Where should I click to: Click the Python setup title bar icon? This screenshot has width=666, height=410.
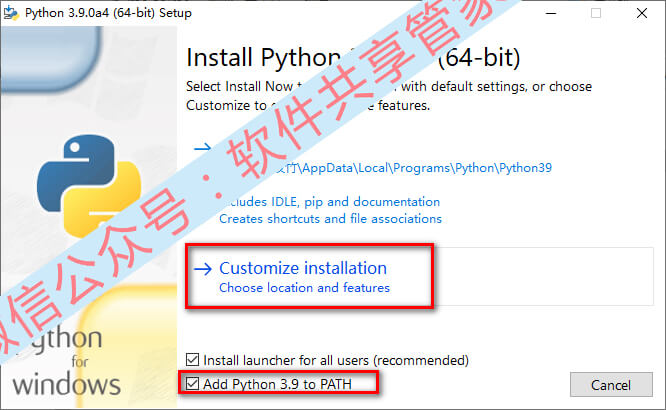pos(11,13)
